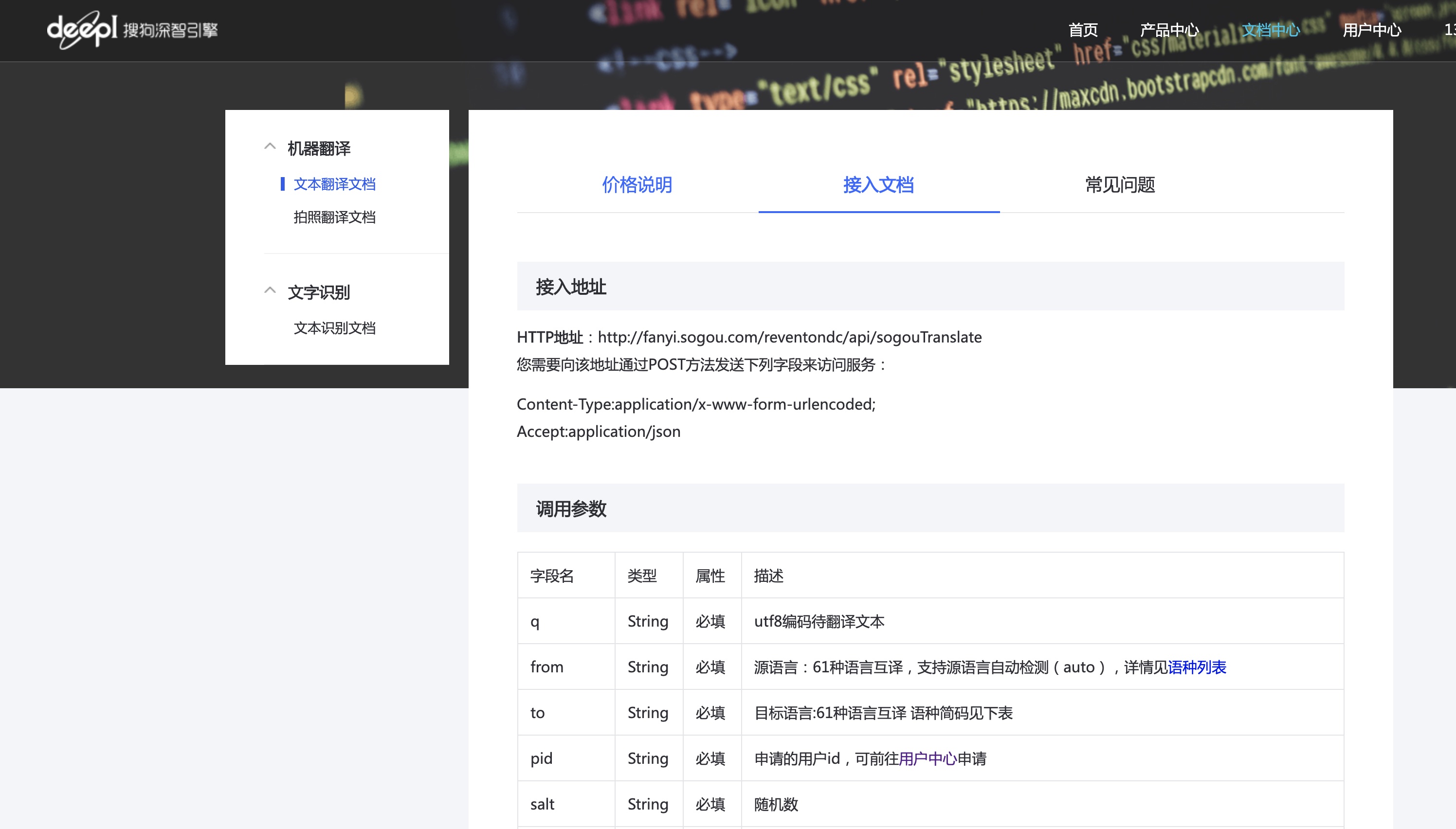The width and height of the screenshot is (1456, 829).
Task: Expand the 机器翻译 sidebar group header
Action: tap(319, 148)
